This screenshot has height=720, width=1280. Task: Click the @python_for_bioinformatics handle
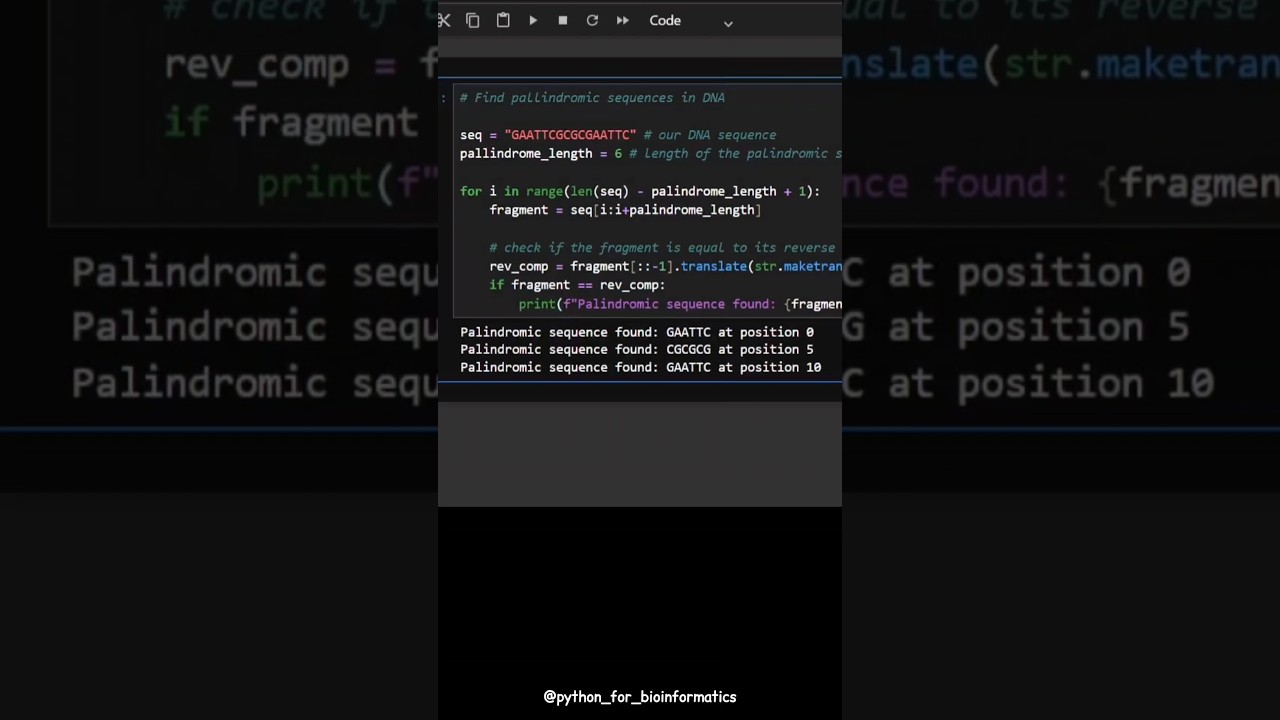pos(640,697)
